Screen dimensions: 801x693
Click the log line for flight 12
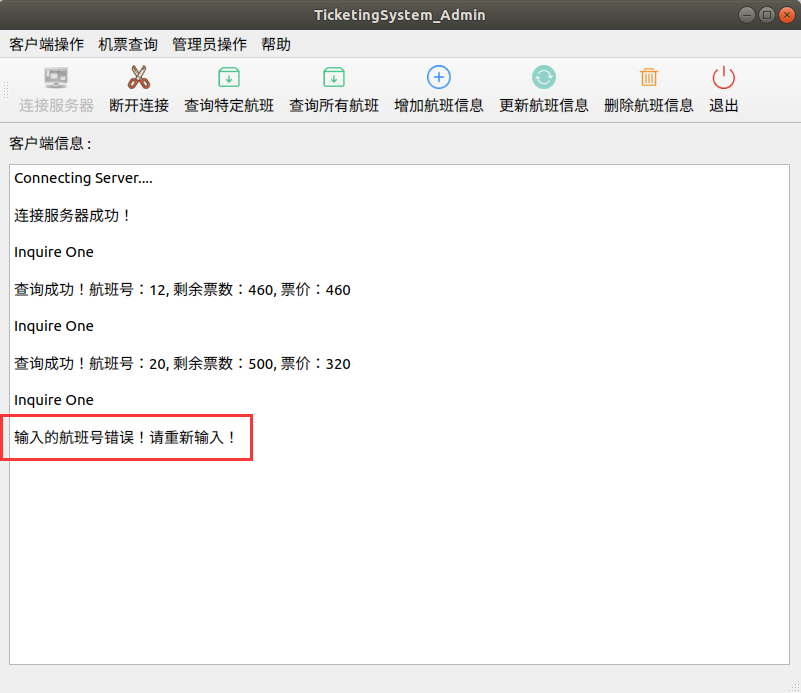tap(182, 290)
